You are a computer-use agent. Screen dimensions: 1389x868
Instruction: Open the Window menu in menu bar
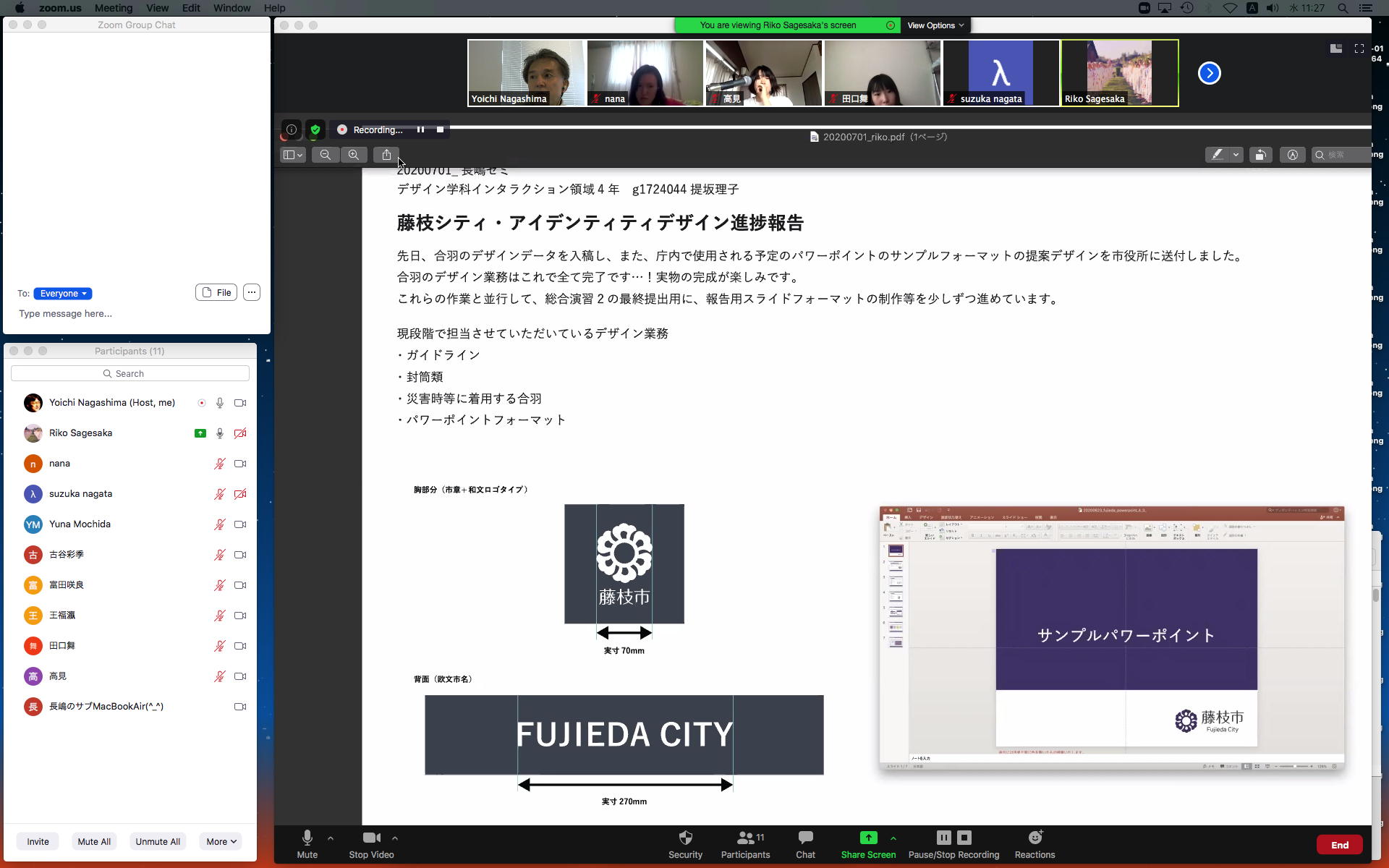(231, 8)
